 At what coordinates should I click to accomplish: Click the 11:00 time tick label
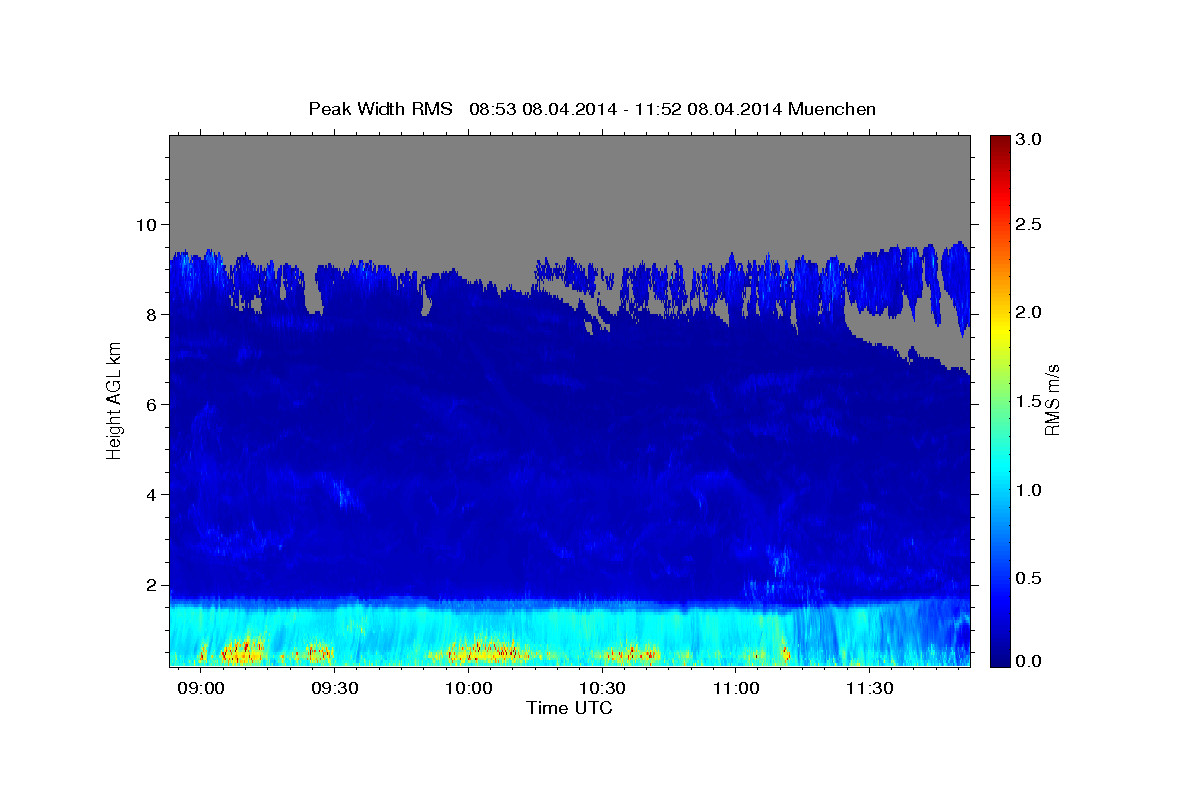point(735,689)
